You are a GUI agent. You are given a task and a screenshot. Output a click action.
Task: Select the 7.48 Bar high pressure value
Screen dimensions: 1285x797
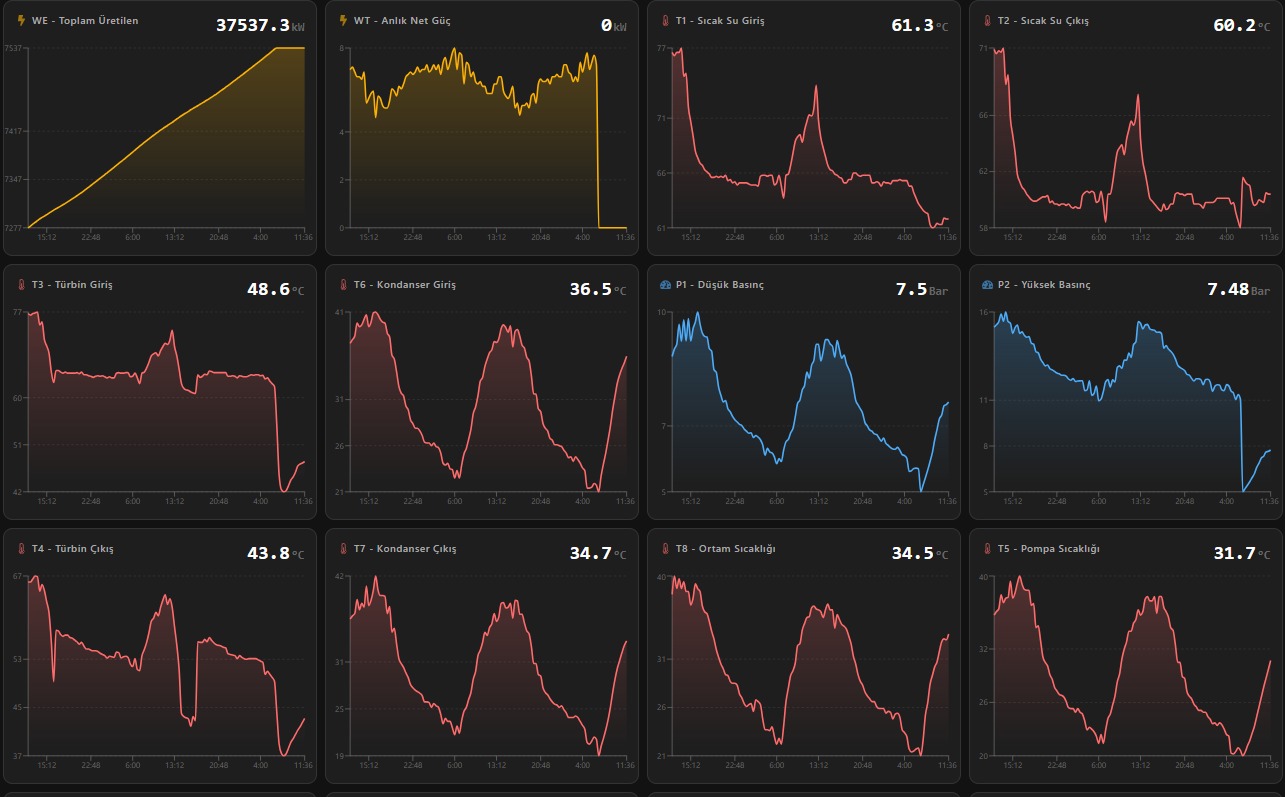[x=1239, y=289]
